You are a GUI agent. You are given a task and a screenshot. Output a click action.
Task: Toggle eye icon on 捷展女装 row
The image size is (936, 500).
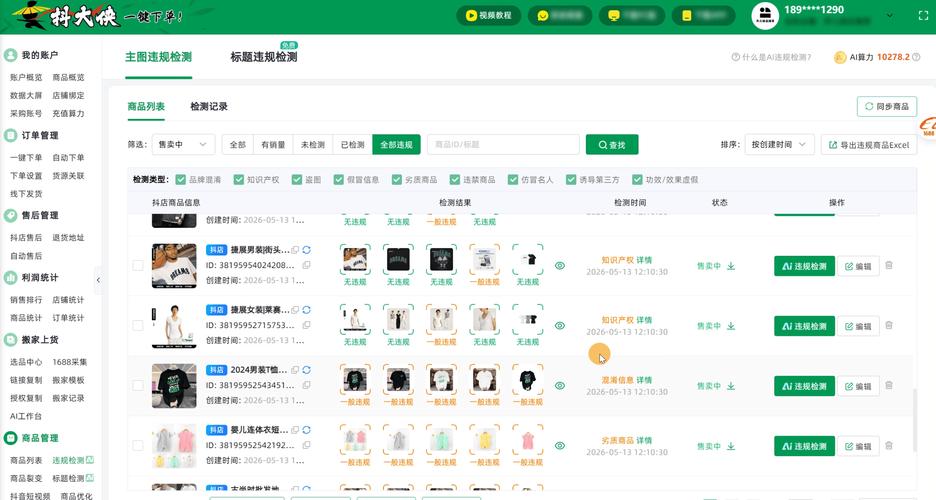point(559,326)
